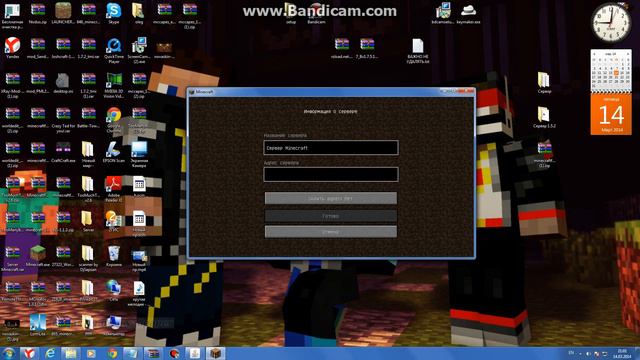Open Google Chrome desktop shortcut
This screenshot has width=640, height=360.
pyautogui.click(x=114, y=120)
